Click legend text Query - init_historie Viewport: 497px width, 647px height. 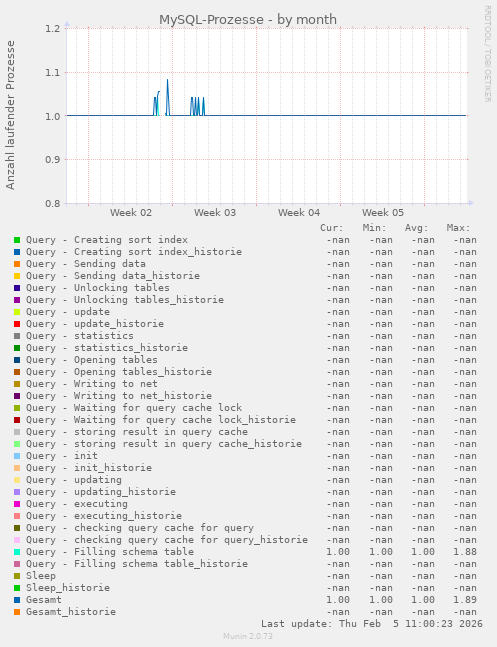(89, 468)
